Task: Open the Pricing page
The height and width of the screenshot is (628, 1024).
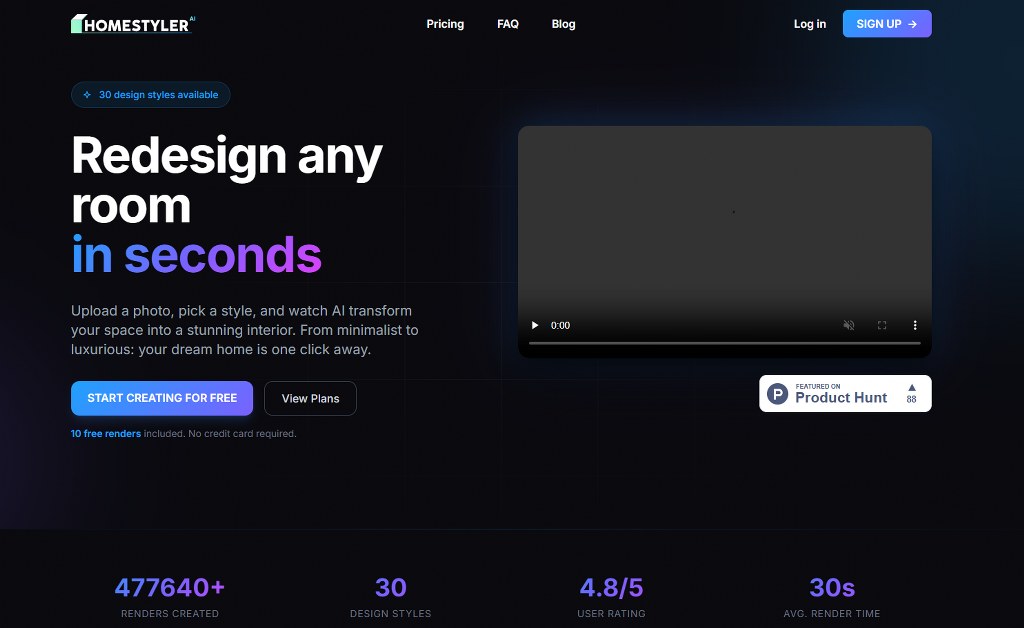Action: pos(445,24)
